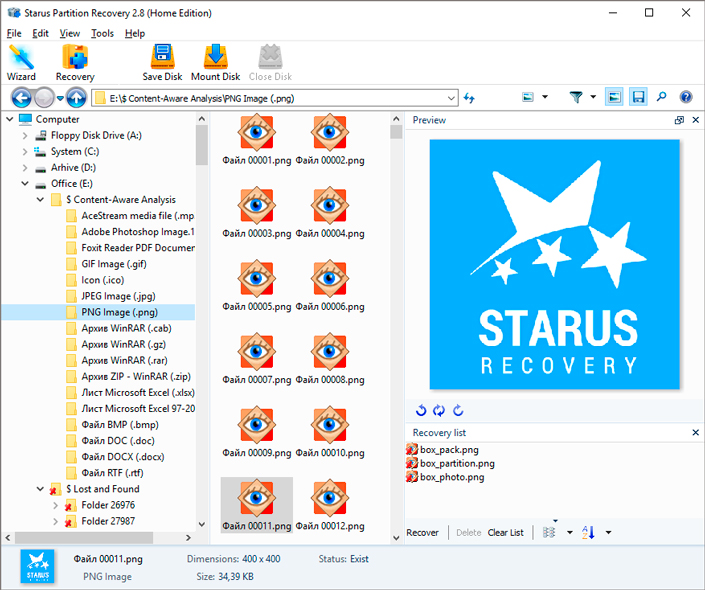Image resolution: width=705 pixels, height=590 pixels.
Task: Toggle the preview panel button
Action: [614, 97]
